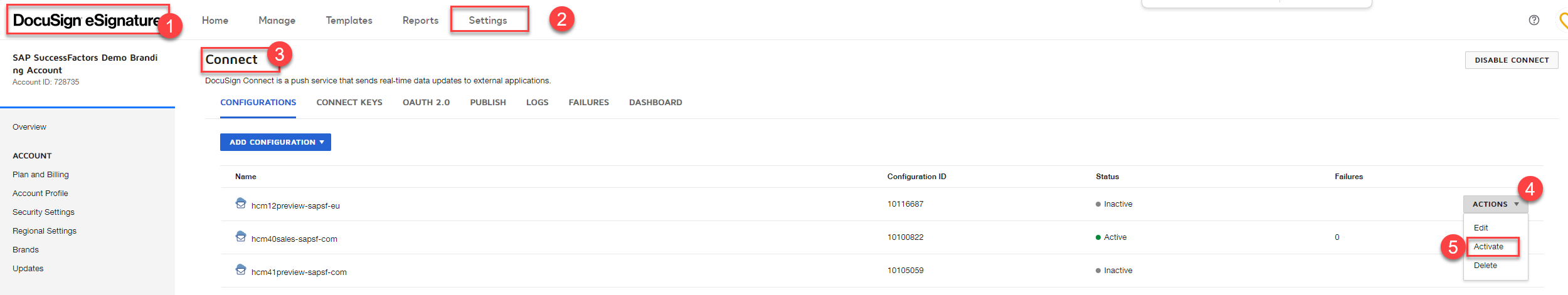The image size is (1568, 295).
Task: Click the envelope icon beside hcm40sales-sapsf-com
Action: click(x=241, y=236)
